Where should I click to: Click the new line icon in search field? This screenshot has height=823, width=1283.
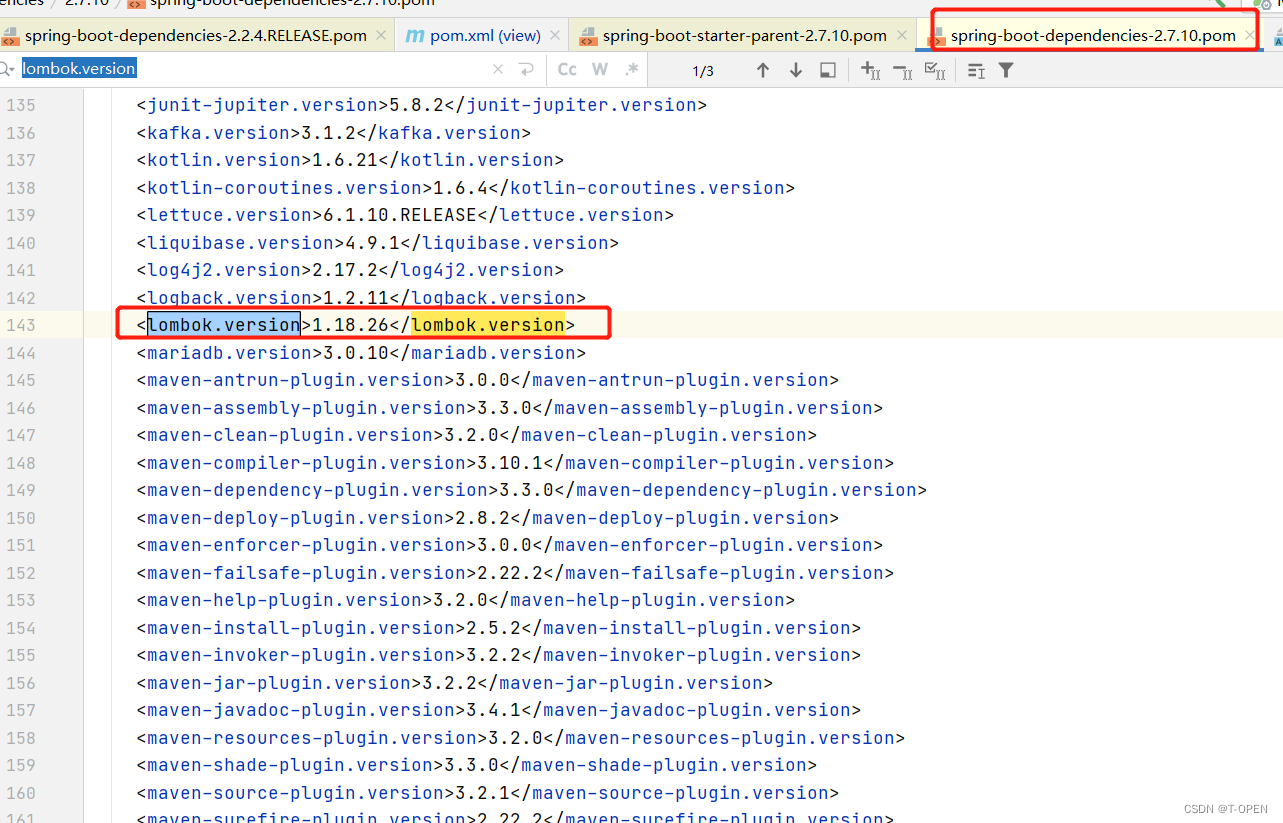(526, 70)
